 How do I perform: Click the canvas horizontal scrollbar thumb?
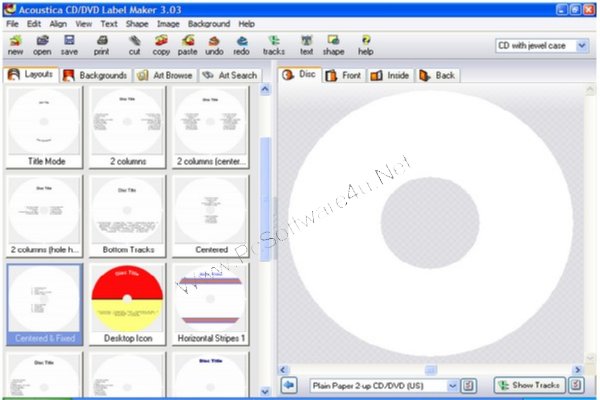coord(431,370)
